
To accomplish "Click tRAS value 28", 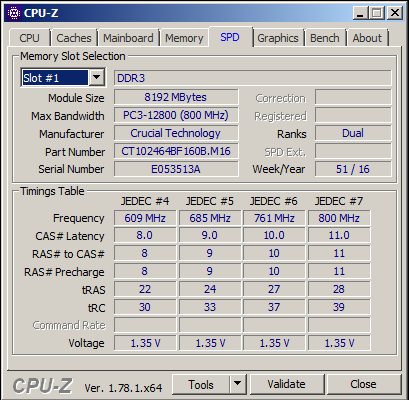I will pos(339,289).
